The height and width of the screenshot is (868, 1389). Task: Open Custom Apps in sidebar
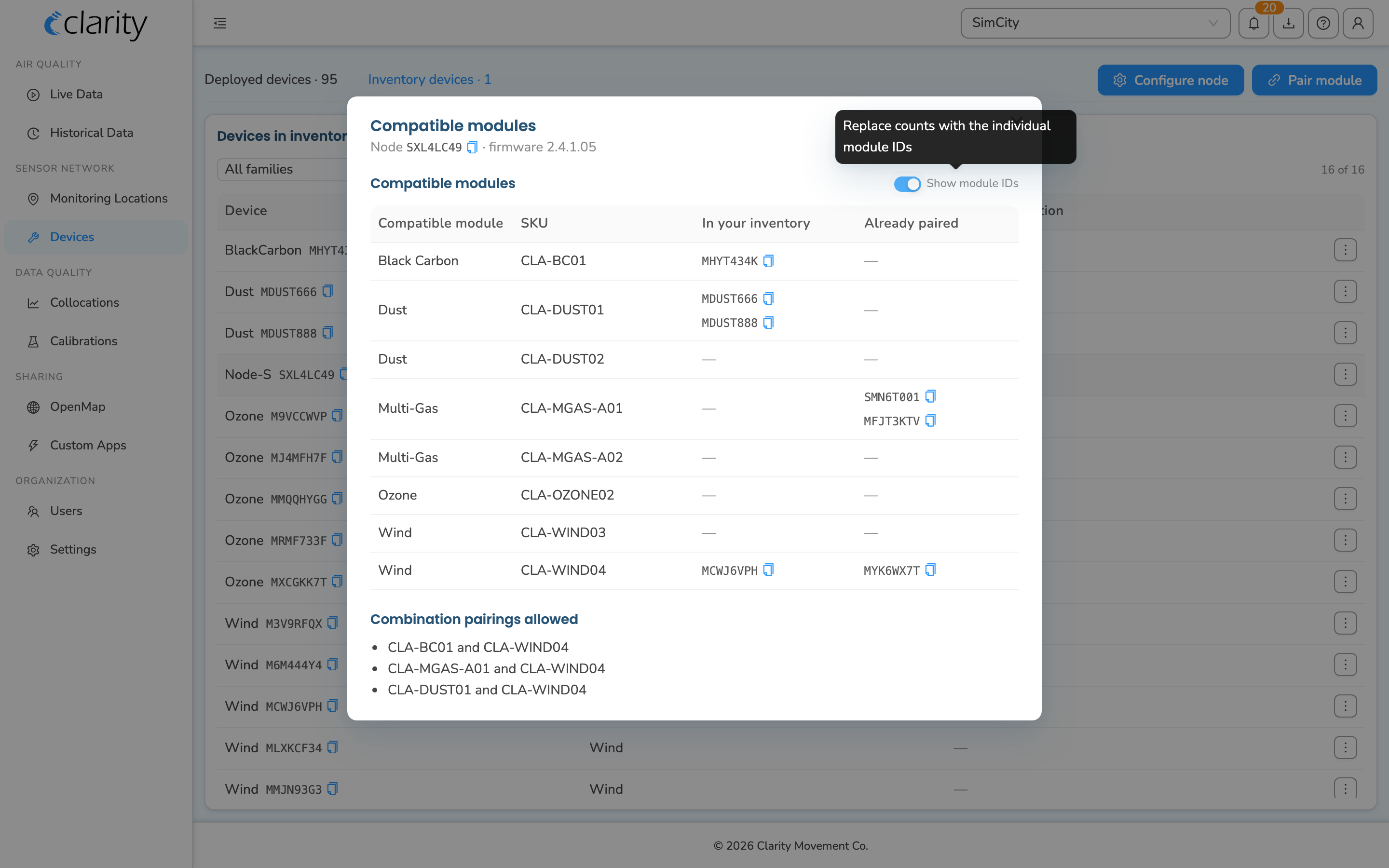(x=96, y=446)
